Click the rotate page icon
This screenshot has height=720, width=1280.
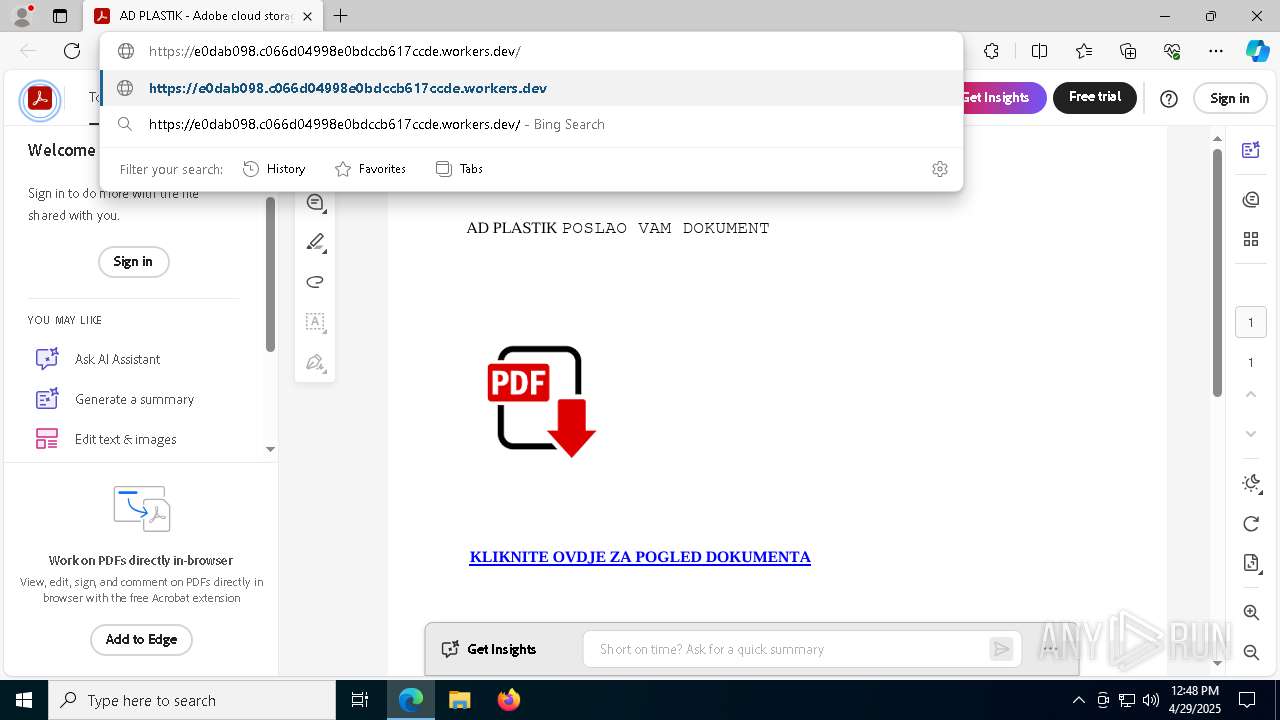point(1250,524)
